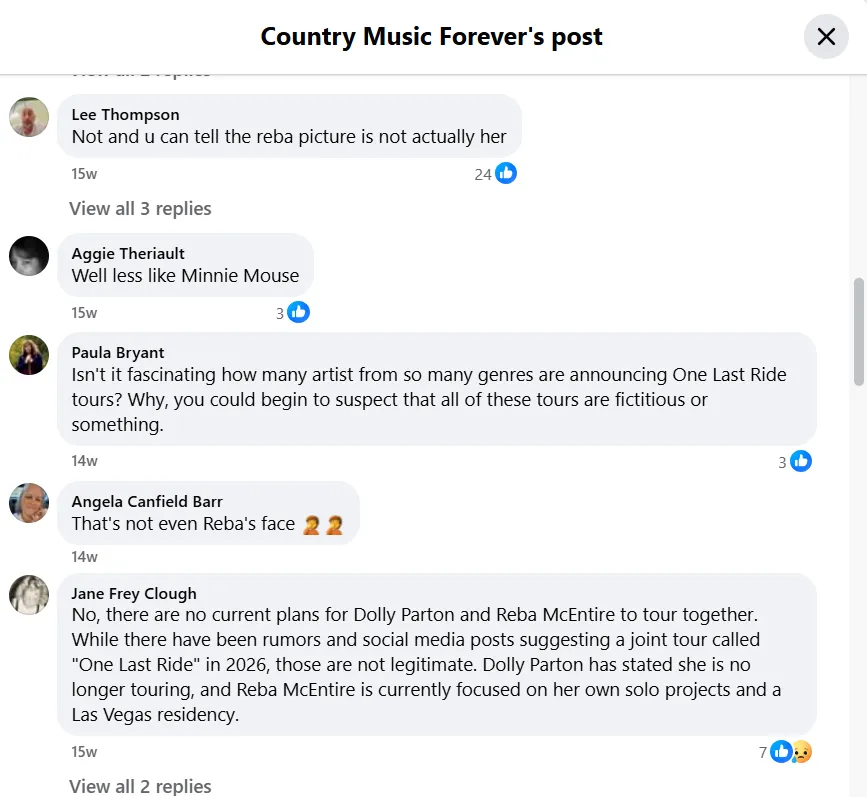This screenshot has height=797, width=867.
Task: Open Aggie Theriault's profile picture
Action: [x=29, y=256]
